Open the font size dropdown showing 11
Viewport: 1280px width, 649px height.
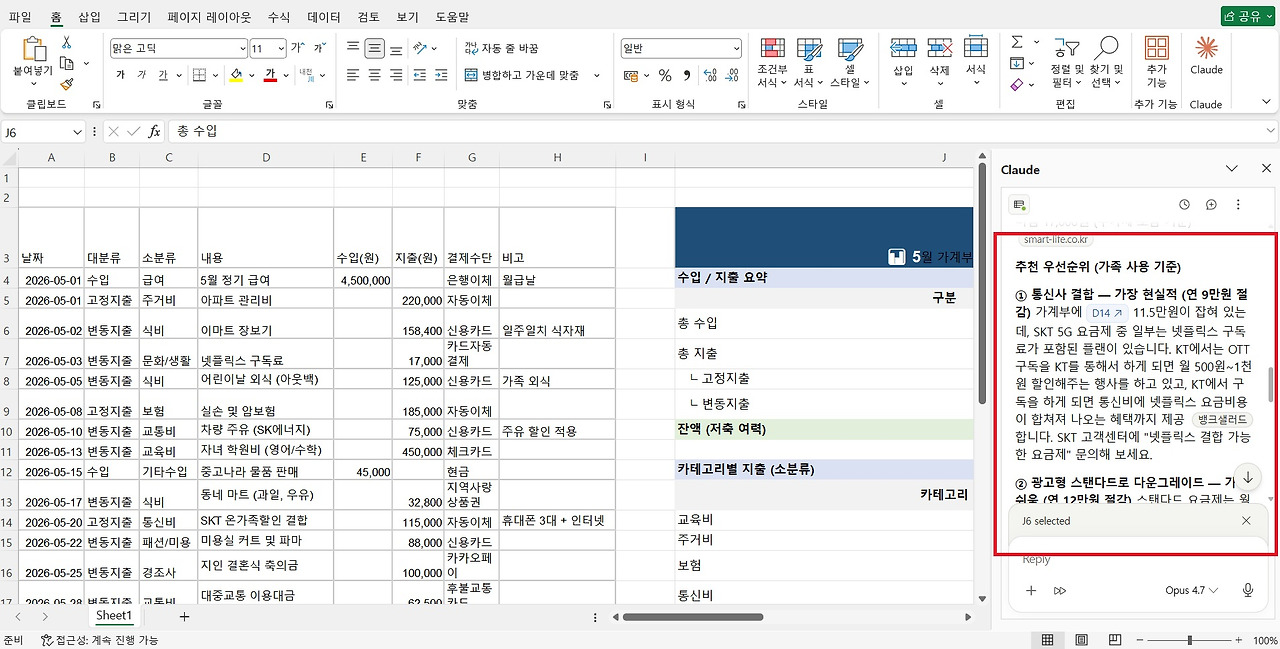click(x=281, y=48)
